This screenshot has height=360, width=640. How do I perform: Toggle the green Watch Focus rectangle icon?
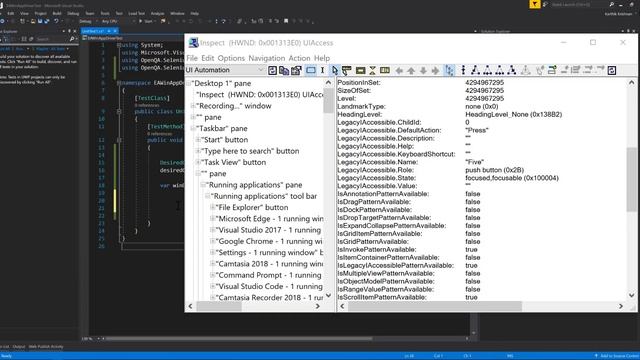pyautogui.click(x=360, y=70)
